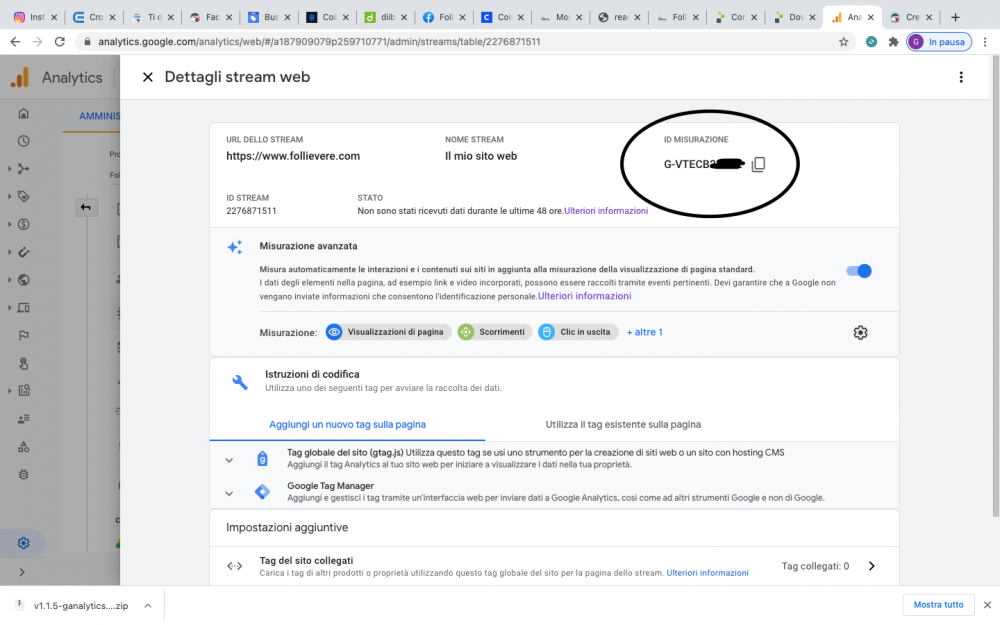The image size is (1000, 625).
Task: Expand the sidebar with bottom arrow
Action: [x=22, y=572]
